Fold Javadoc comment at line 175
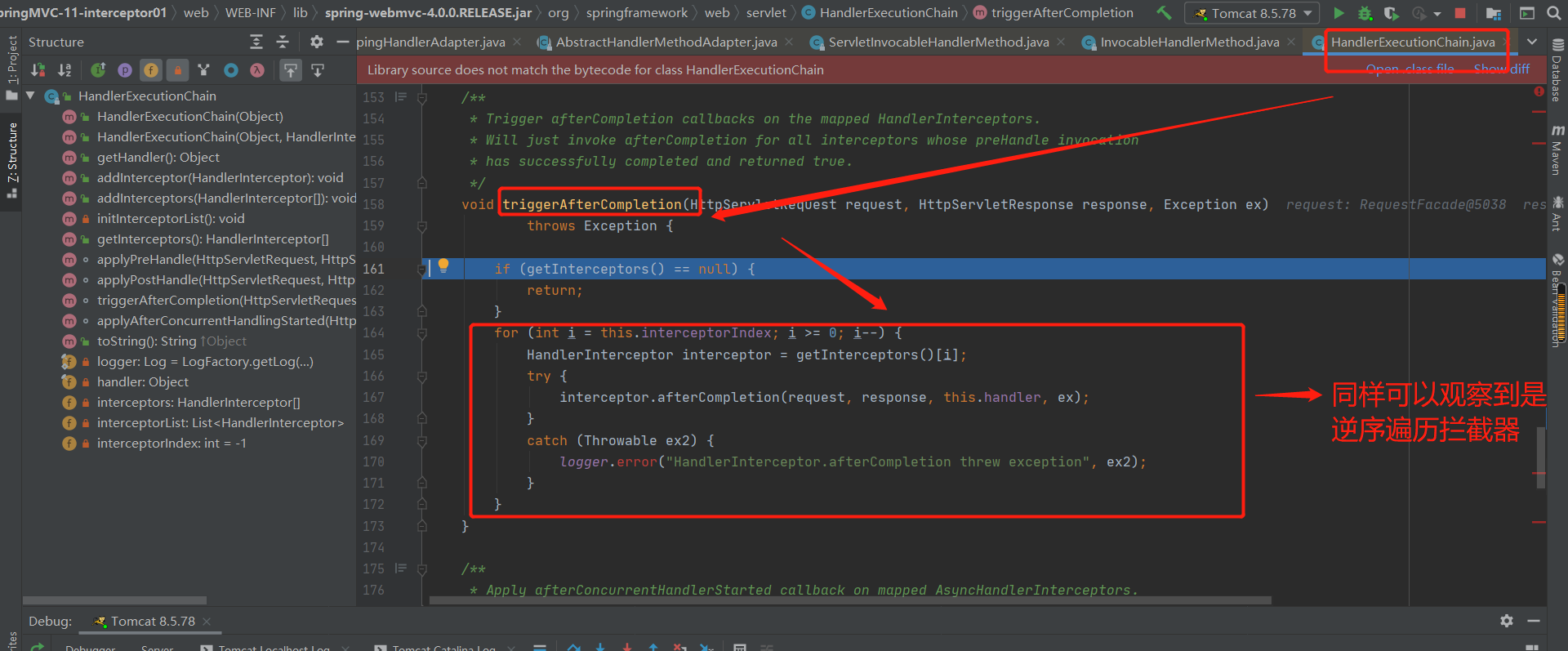Image resolution: width=1568 pixels, height=651 pixels. (x=422, y=569)
